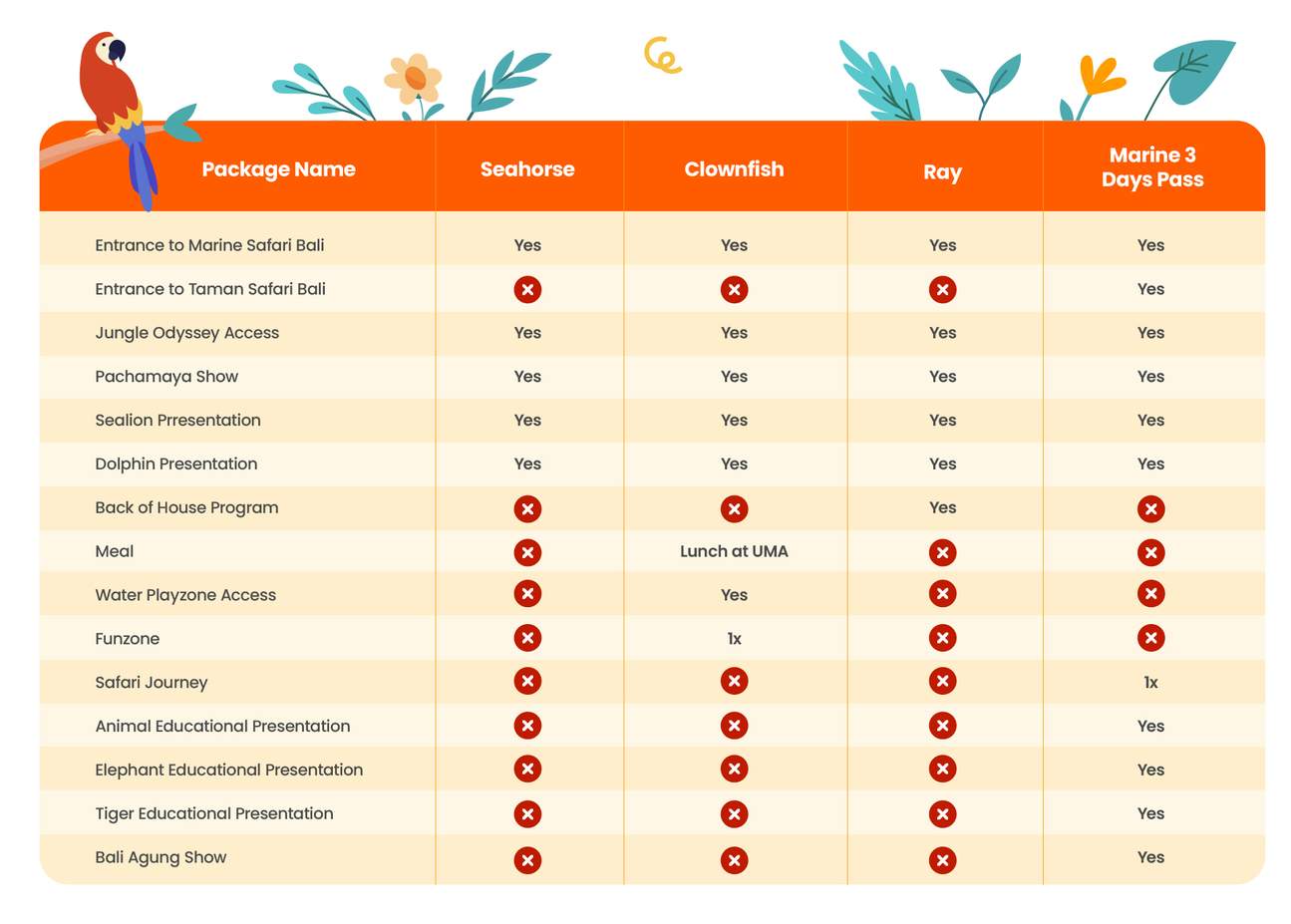Viewport: 1291px width, 924px height.
Task: Click 'Lunch at UMA' in Clownfish column
Action: point(734,551)
